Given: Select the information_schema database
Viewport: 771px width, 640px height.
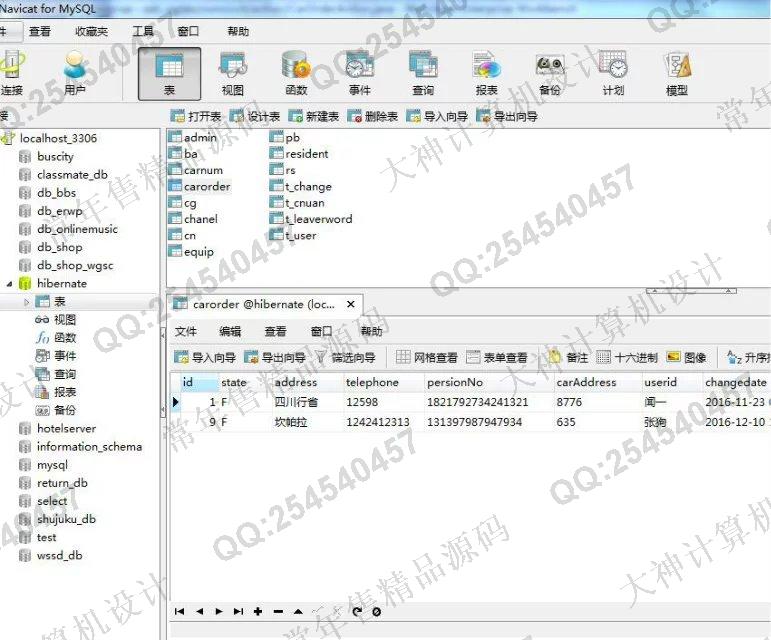Looking at the screenshot, I should (89, 447).
